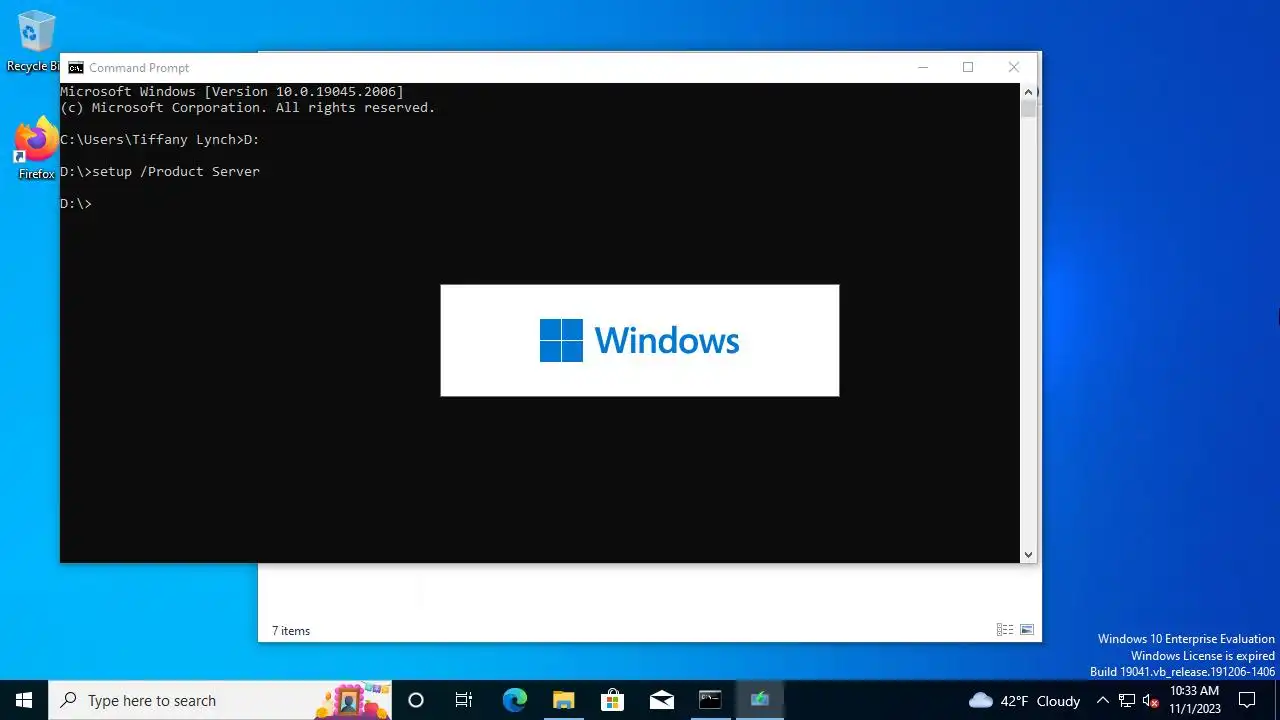The height and width of the screenshot is (720, 1280).
Task: Open the Command Prompt title bar icon menu
Action: pos(76,68)
